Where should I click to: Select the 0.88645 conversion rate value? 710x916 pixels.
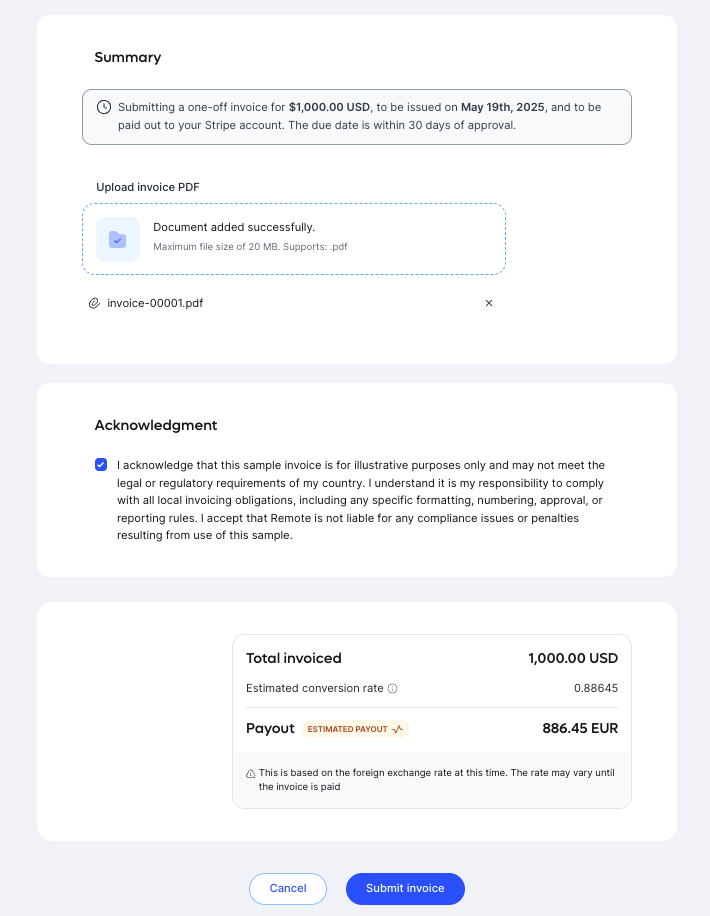coord(596,688)
